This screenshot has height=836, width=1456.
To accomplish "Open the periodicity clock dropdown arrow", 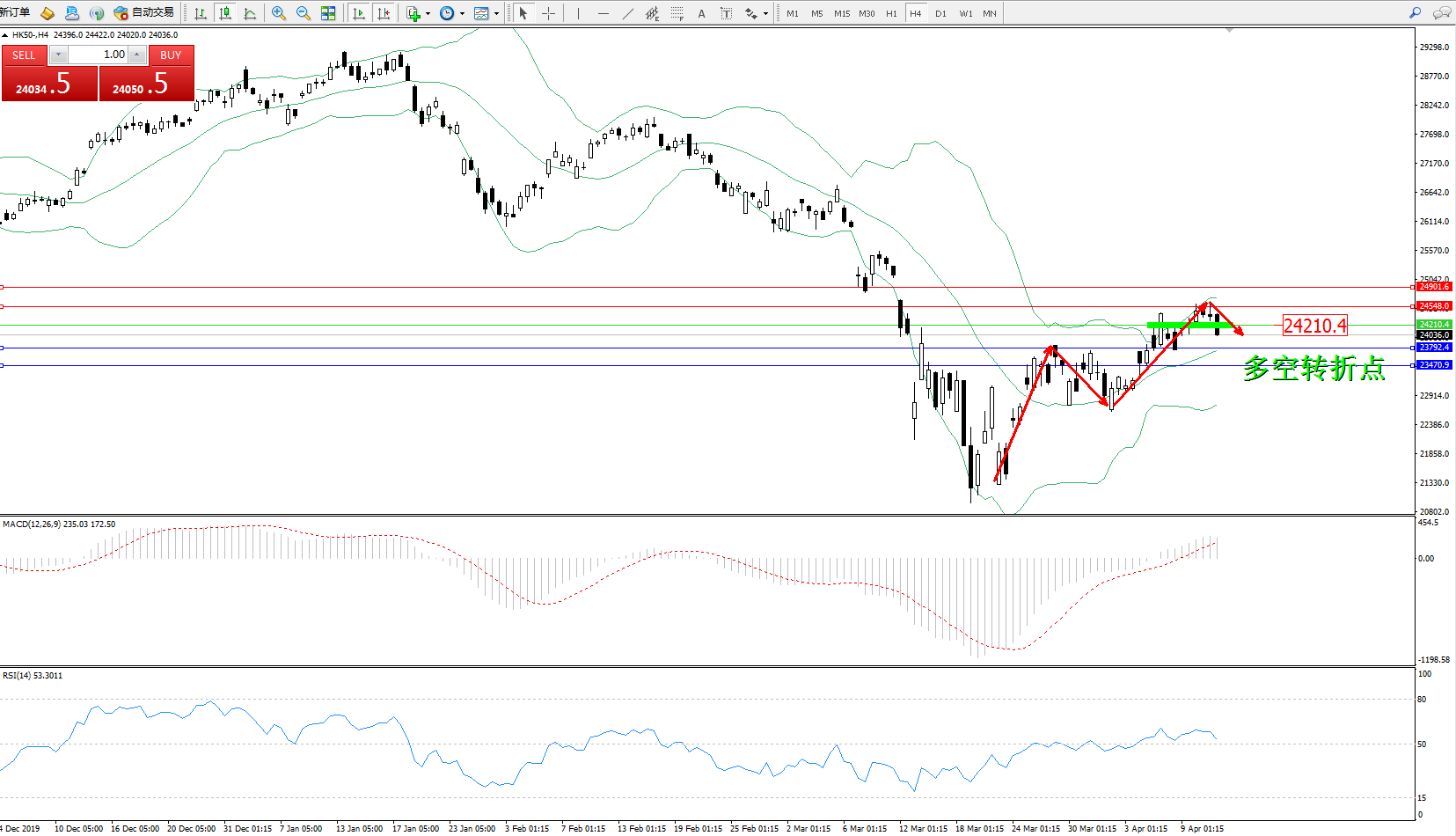I will pyautogui.click(x=462, y=13).
